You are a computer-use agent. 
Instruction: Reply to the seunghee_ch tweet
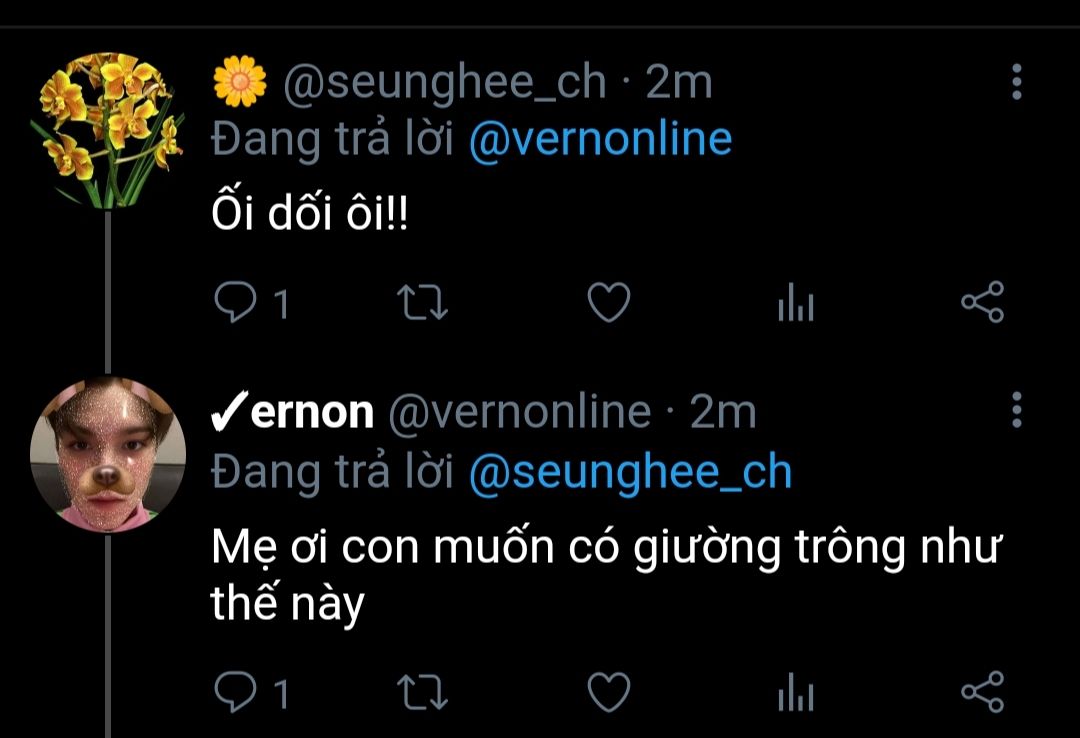click(x=235, y=304)
